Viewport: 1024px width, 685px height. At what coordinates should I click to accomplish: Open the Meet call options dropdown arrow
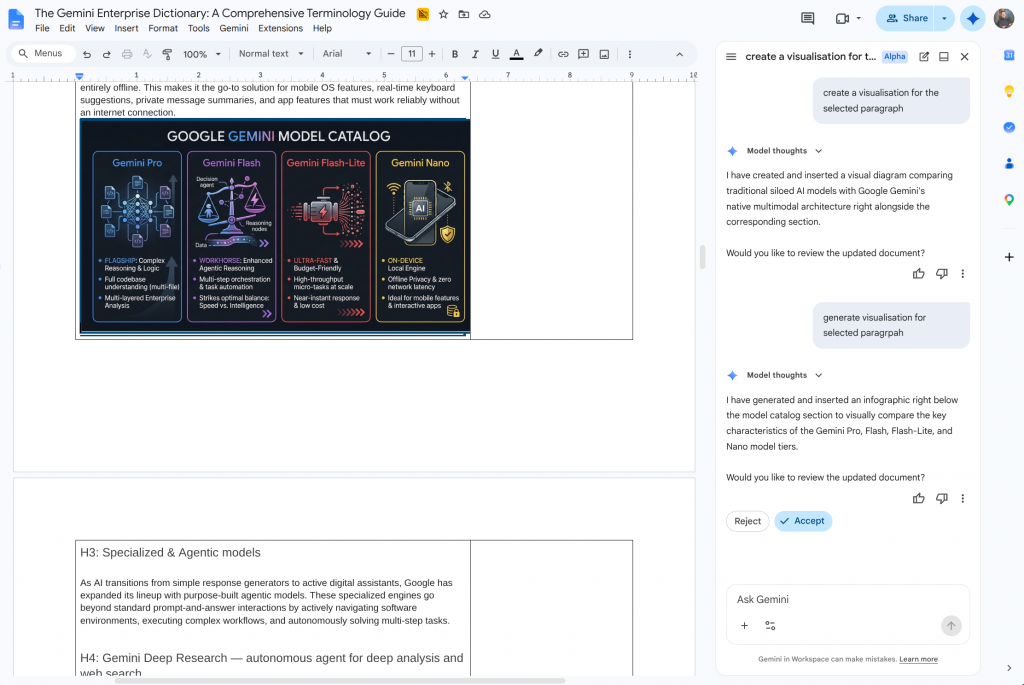pyautogui.click(x=859, y=18)
